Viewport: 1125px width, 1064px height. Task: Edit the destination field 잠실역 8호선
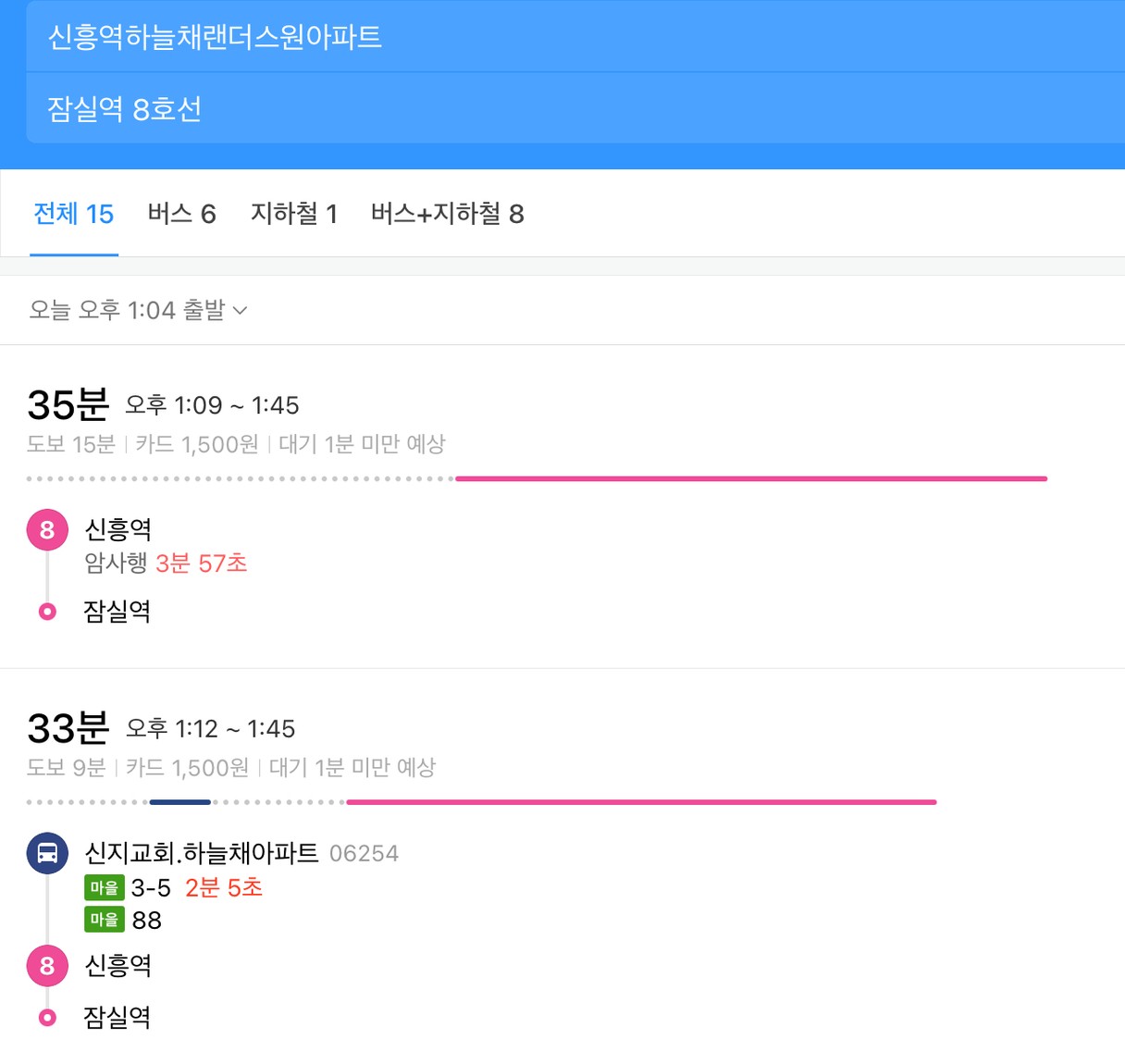pyautogui.click(x=575, y=108)
